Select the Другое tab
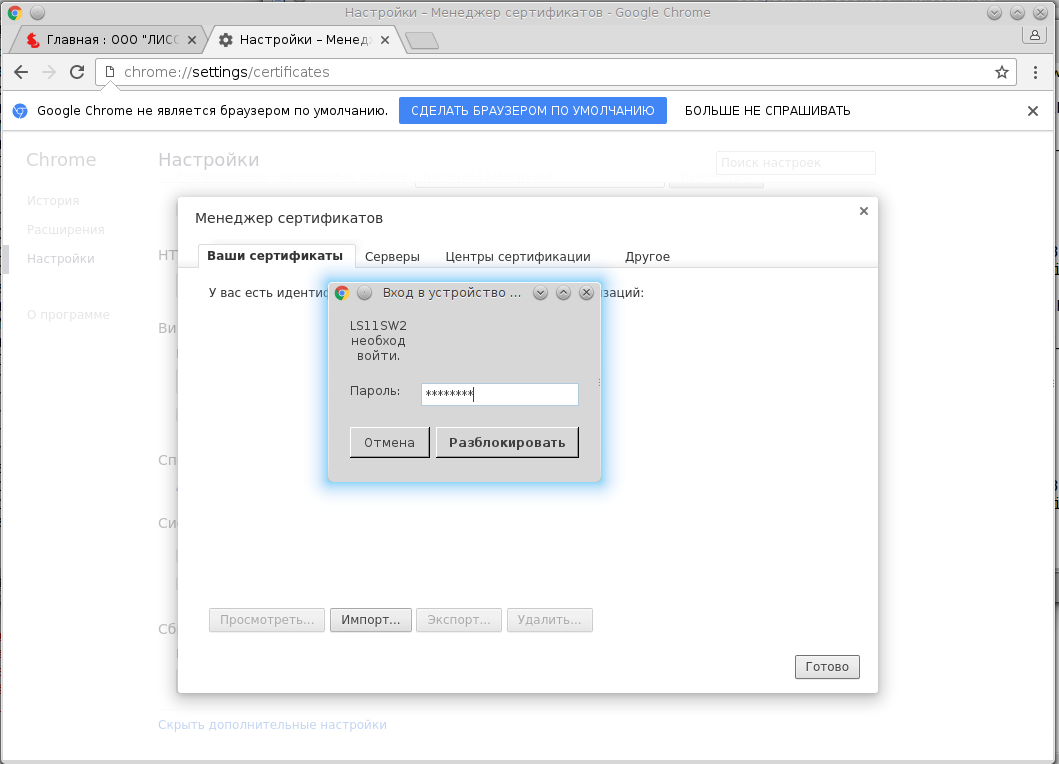 647,257
